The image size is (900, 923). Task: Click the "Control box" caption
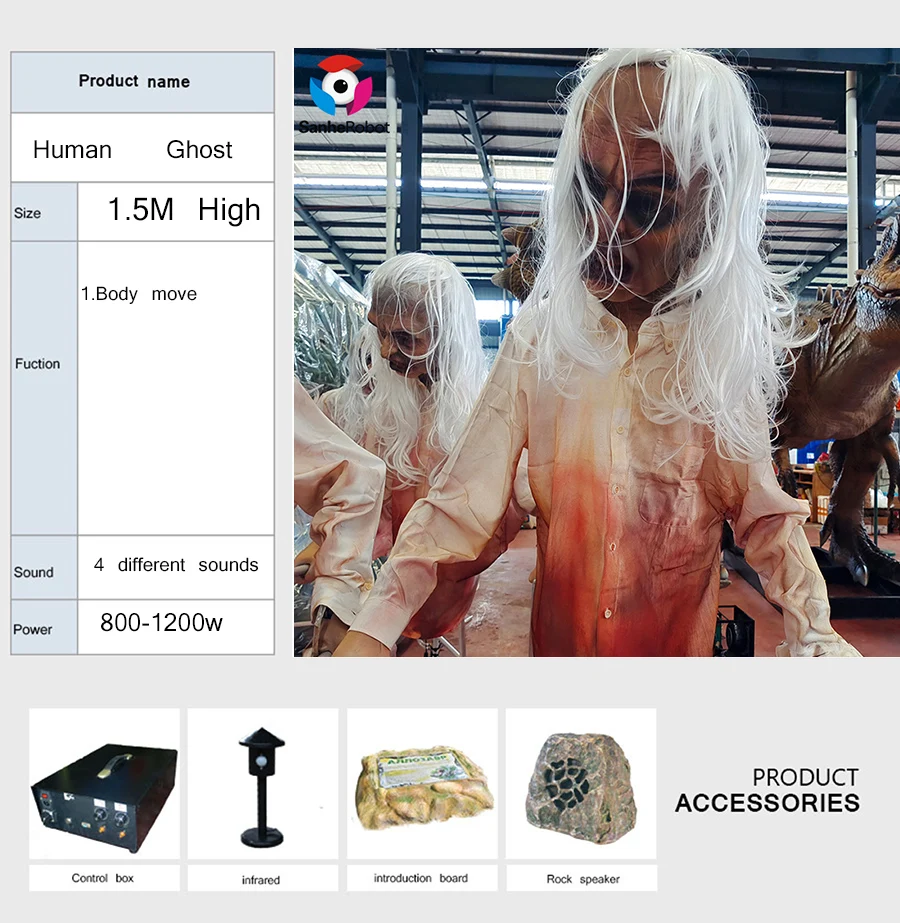click(x=103, y=878)
